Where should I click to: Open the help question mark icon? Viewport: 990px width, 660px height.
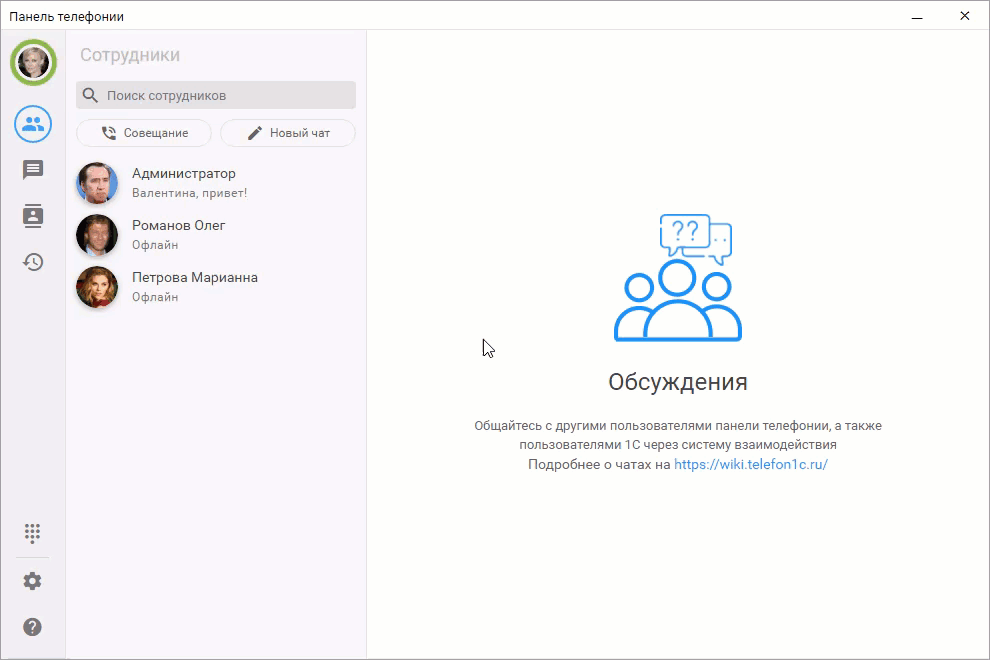point(33,627)
